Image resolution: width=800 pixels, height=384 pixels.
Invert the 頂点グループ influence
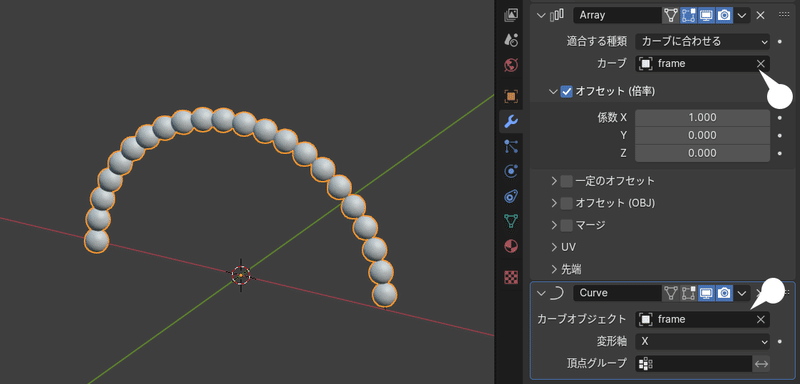tap(761, 364)
